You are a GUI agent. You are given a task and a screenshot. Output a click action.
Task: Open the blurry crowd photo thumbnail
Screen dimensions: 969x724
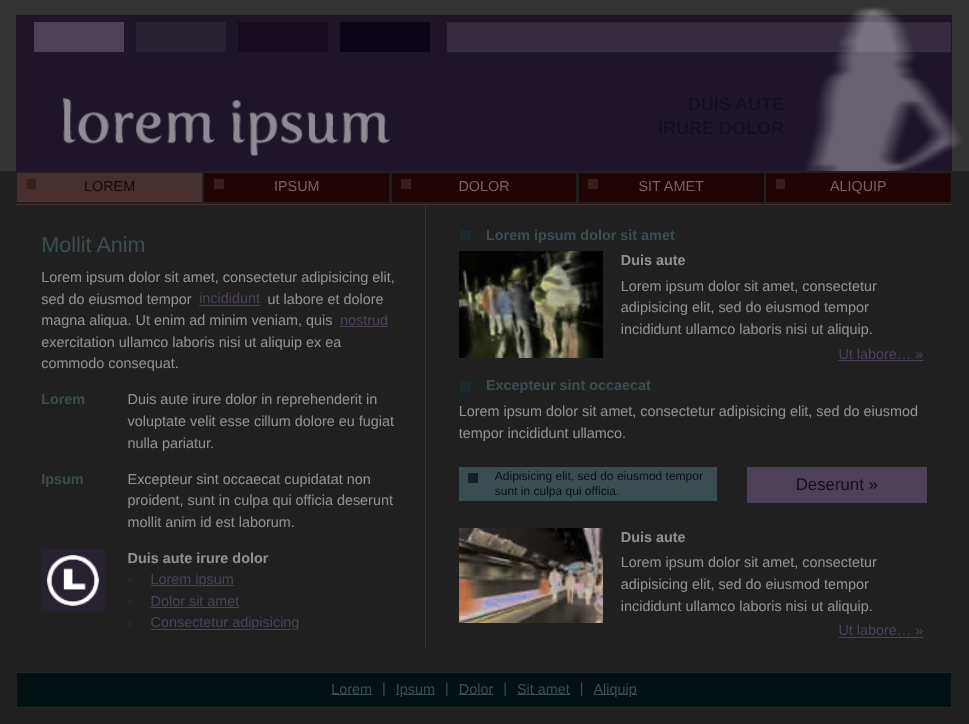(530, 305)
